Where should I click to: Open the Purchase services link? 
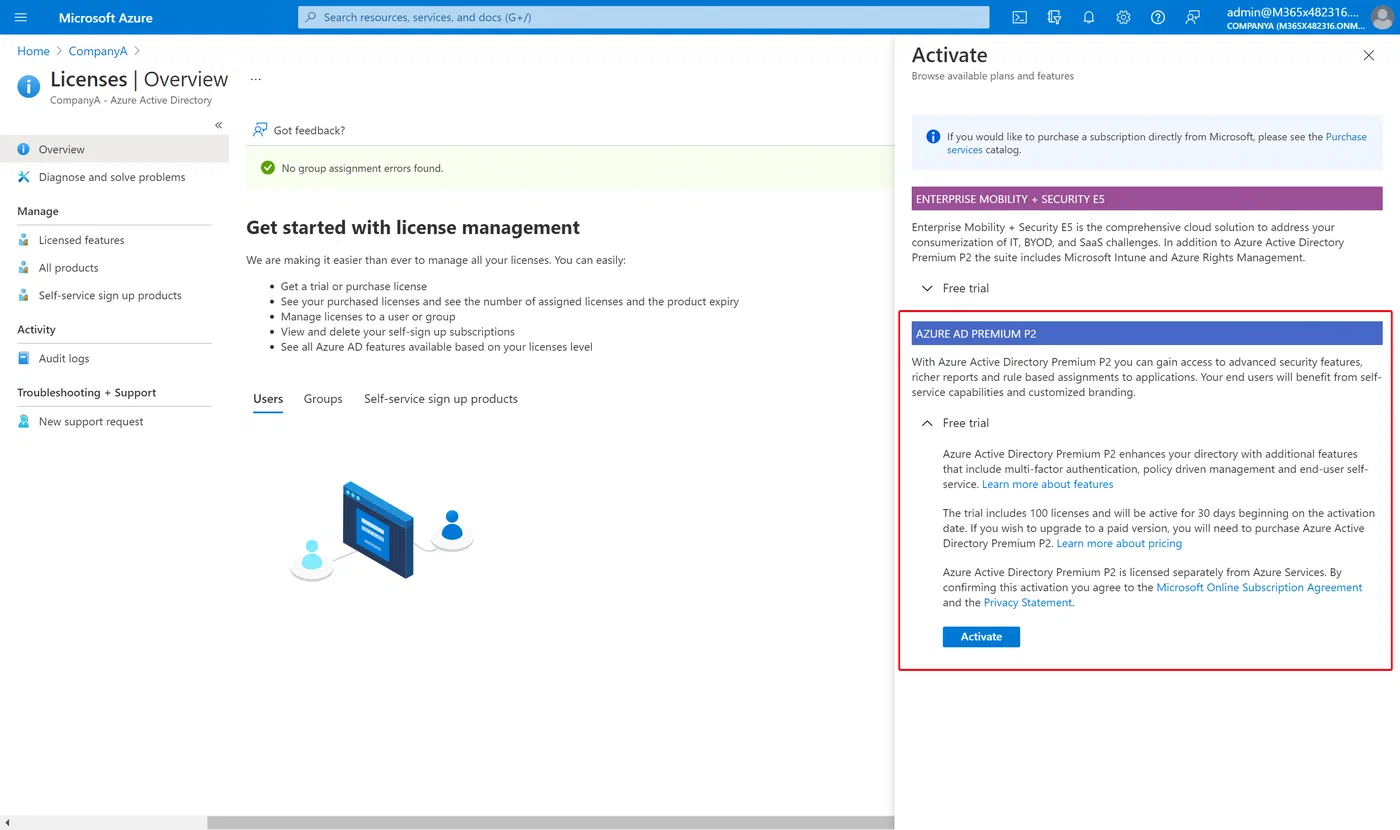pyautogui.click(x=1345, y=137)
